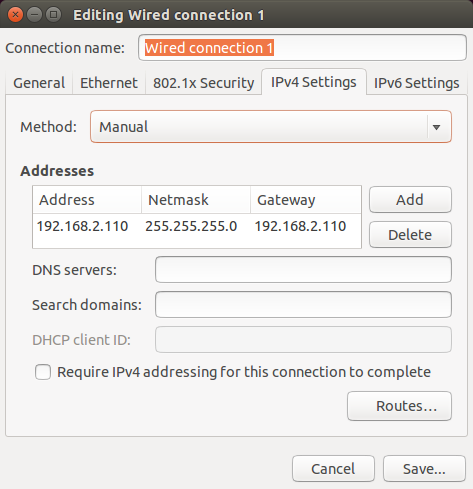The image size is (473, 489).
Task: Cancel editing the connection
Action: coord(333,469)
